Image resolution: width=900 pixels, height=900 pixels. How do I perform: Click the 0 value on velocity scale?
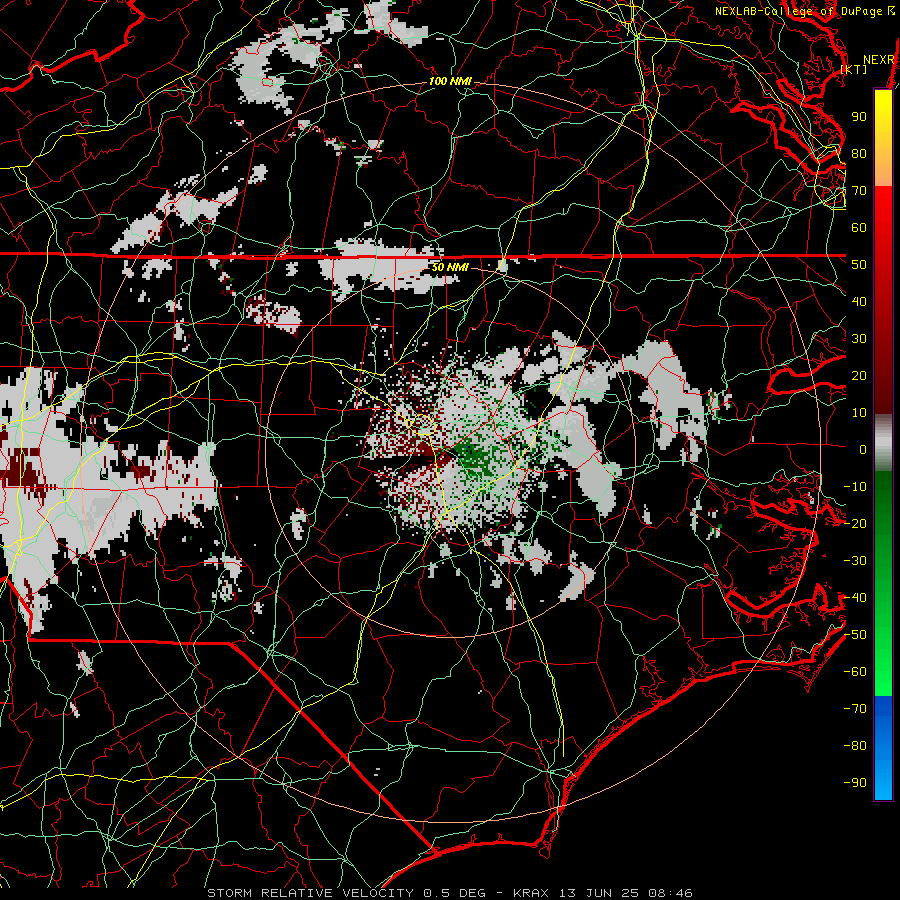863,449
